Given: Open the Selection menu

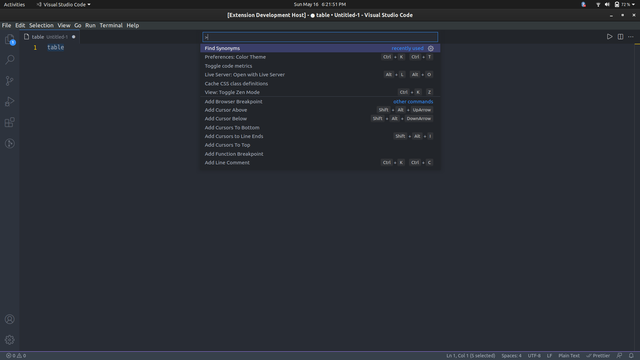Looking at the screenshot, I should (x=41, y=25).
